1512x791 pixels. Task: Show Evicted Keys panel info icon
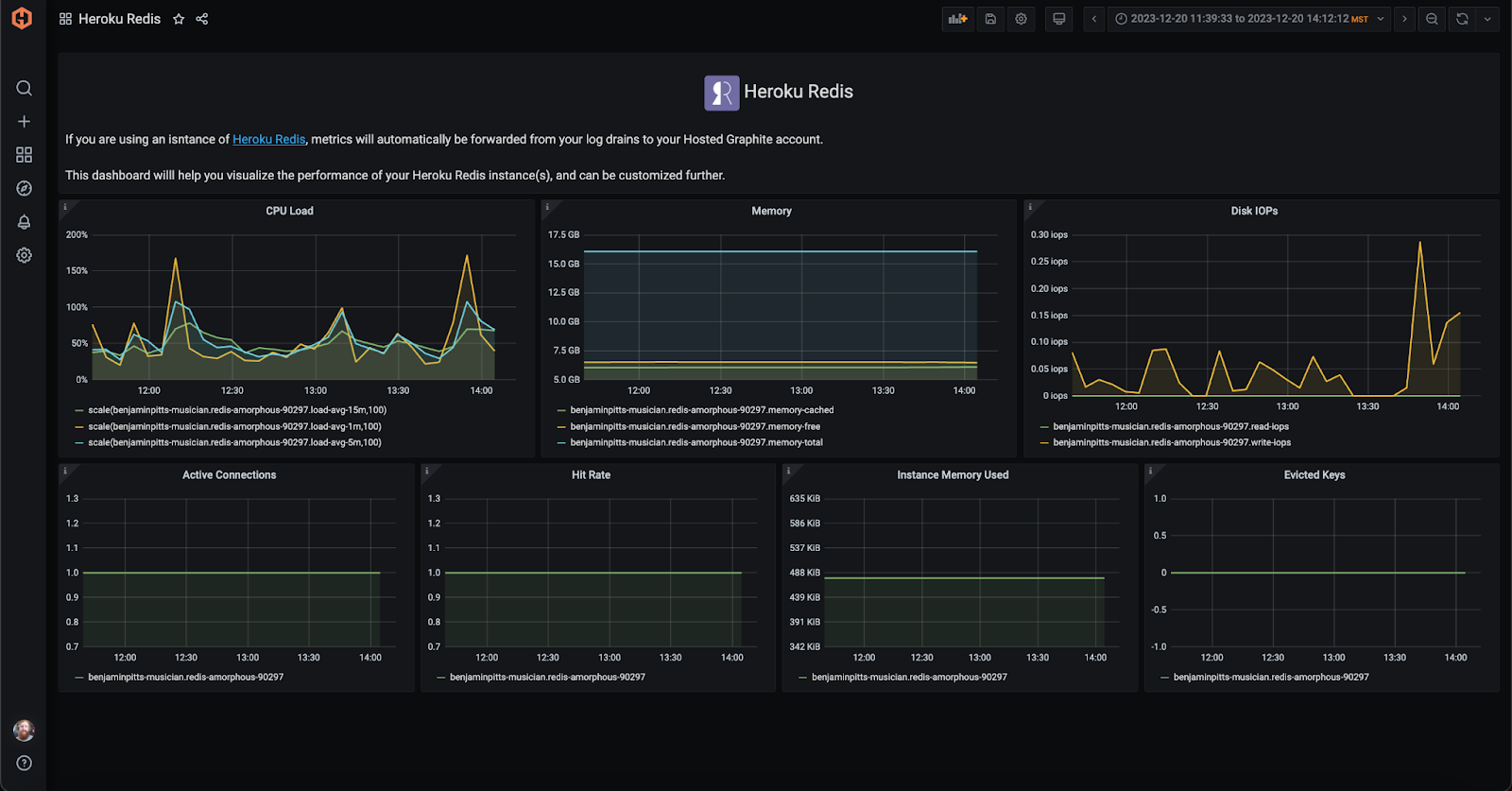coord(1150,470)
